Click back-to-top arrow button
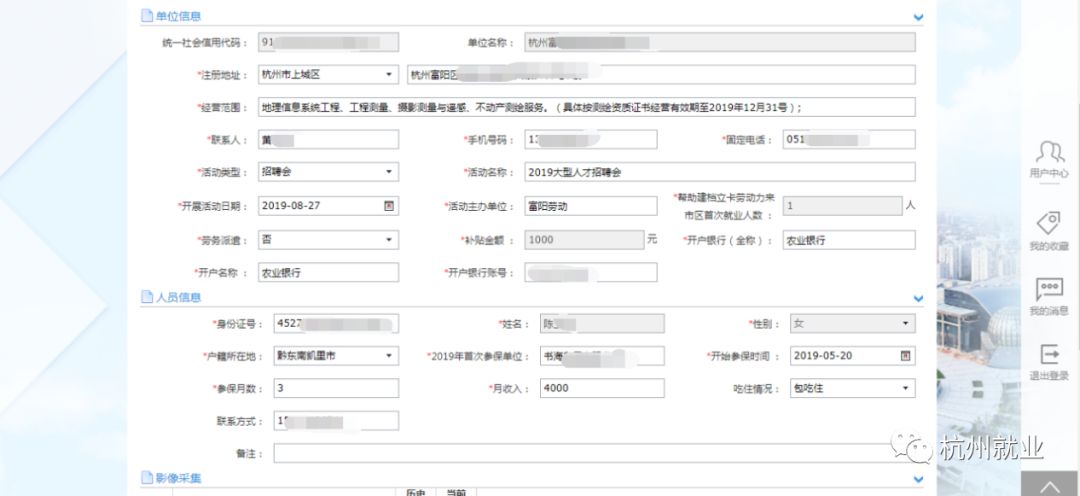The image size is (1080, 496). (x=1048, y=484)
